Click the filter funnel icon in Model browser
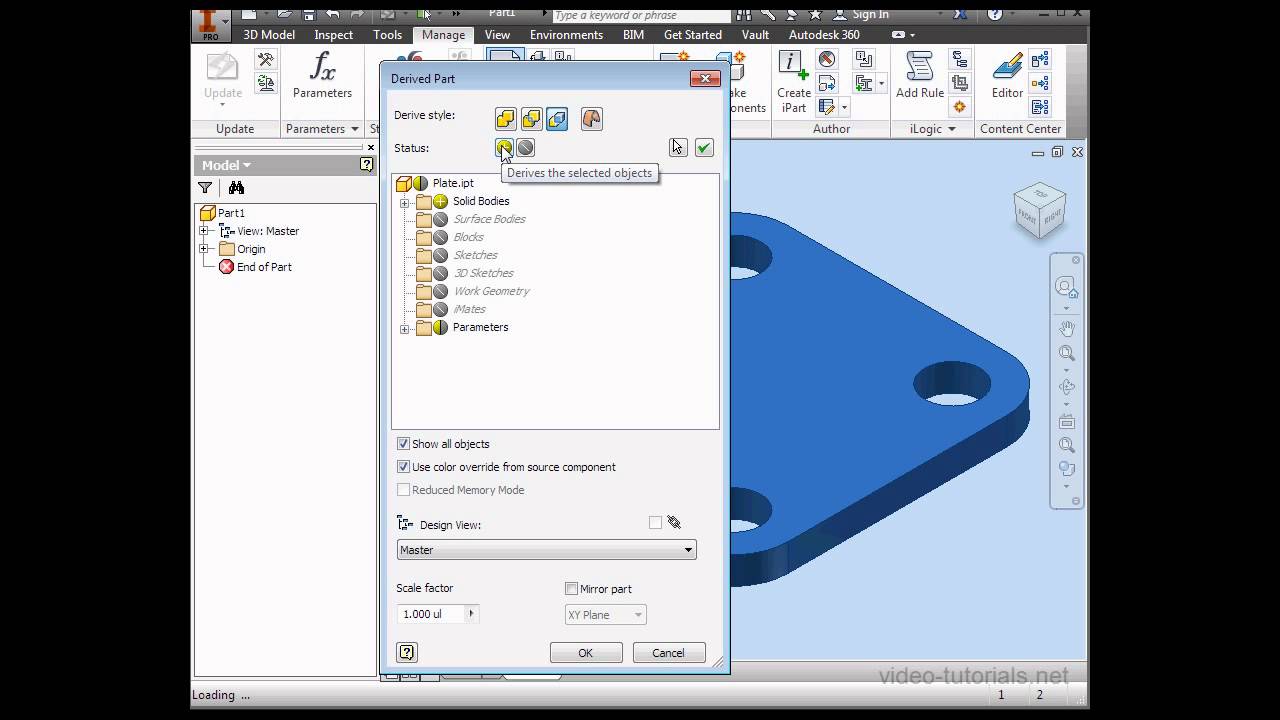Image resolution: width=1280 pixels, height=720 pixels. click(x=205, y=187)
